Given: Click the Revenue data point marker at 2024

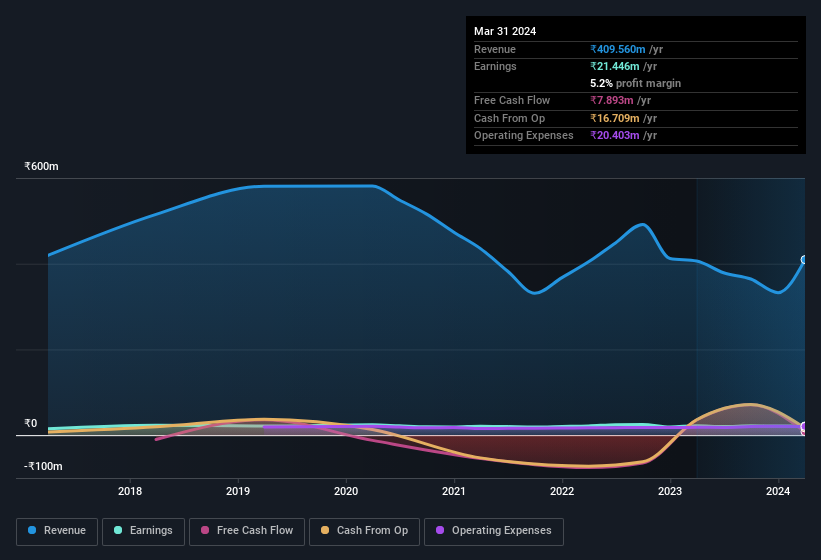Looking at the screenshot, I should click(x=805, y=260).
